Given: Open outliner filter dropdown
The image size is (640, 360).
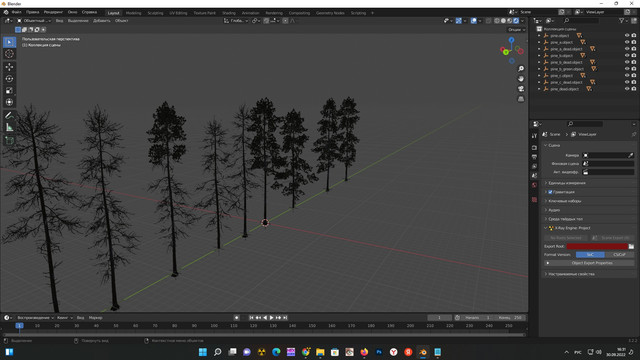Looking at the screenshot, I should click(x=623, y=20).
